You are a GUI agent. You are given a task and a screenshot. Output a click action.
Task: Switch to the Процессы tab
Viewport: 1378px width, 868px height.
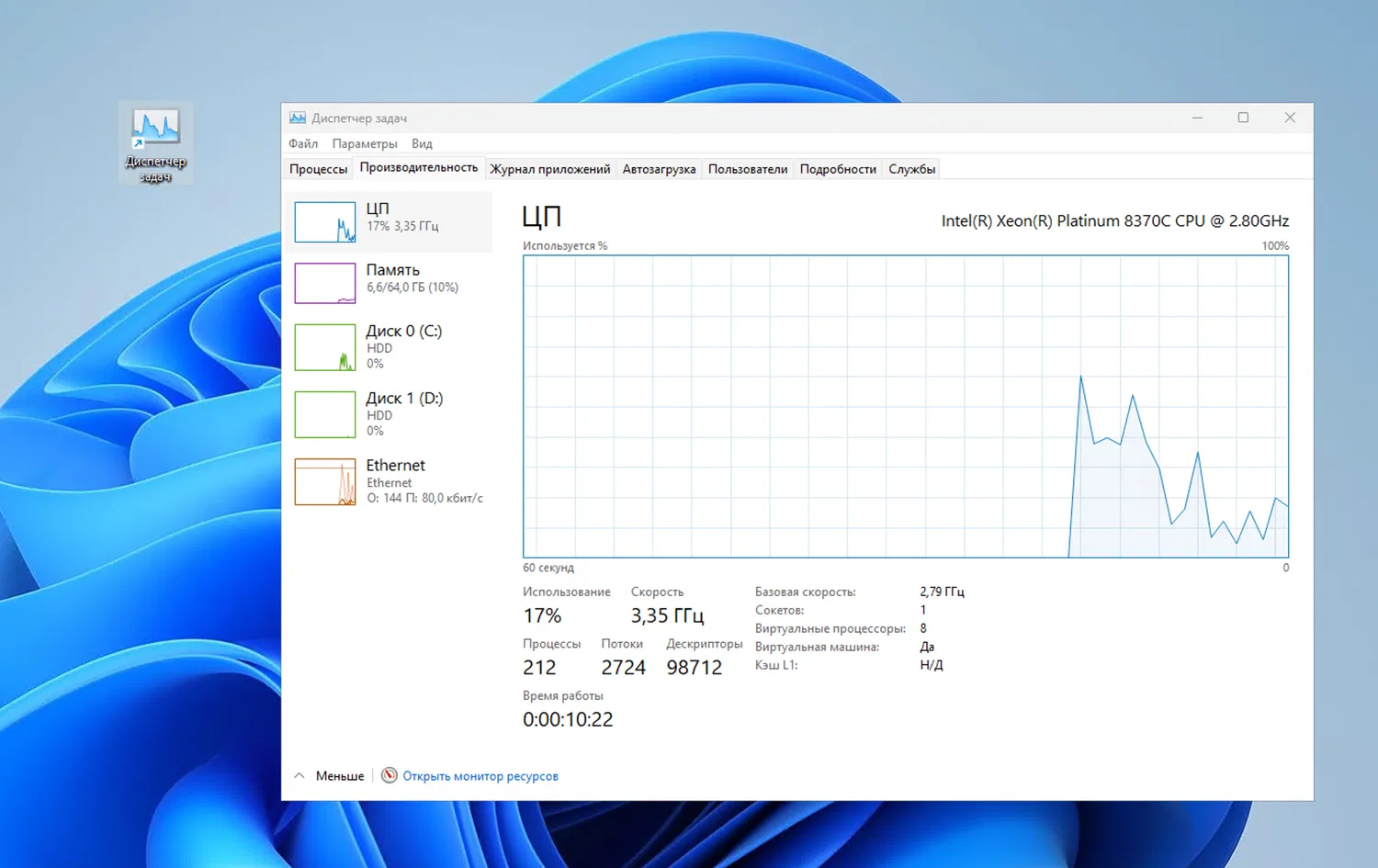coord(319,169)
